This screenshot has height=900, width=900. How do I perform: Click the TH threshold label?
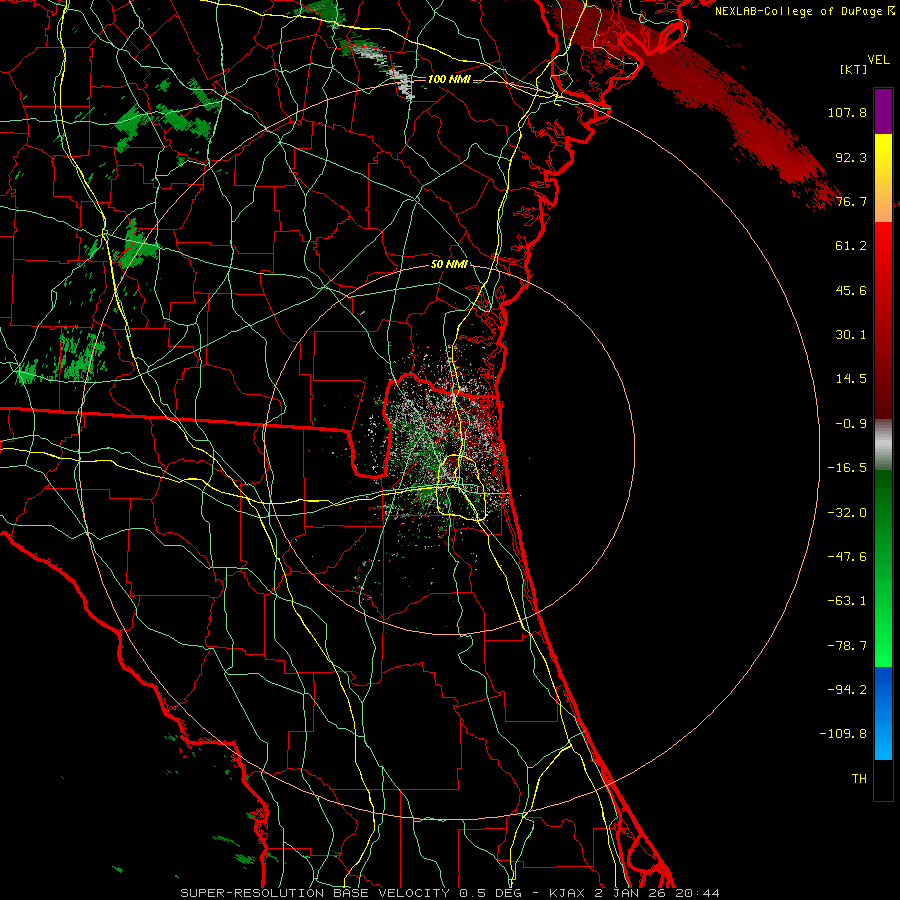(x=859, y=779)
